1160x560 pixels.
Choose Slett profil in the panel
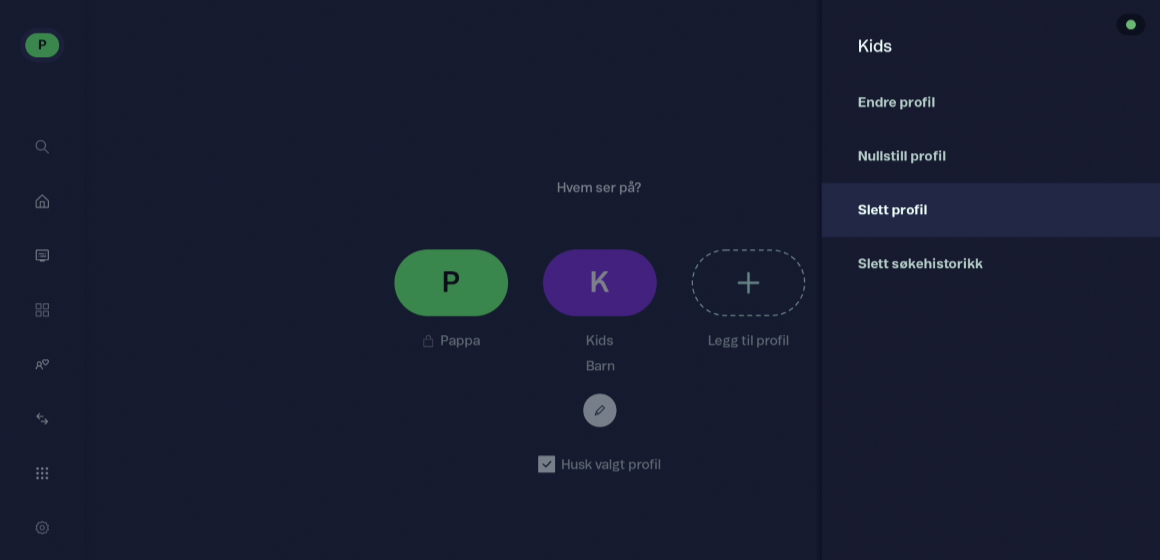coord(991,210)
